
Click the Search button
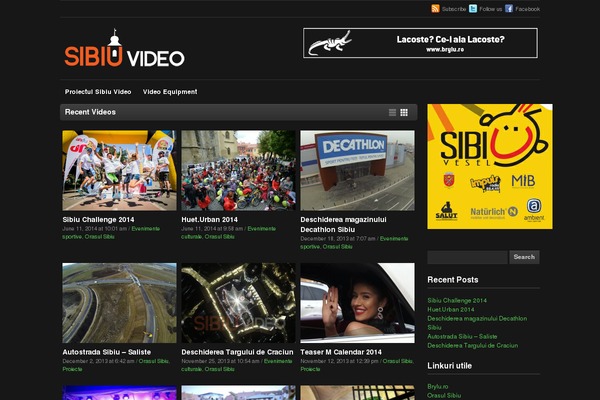tap(524, 257)
